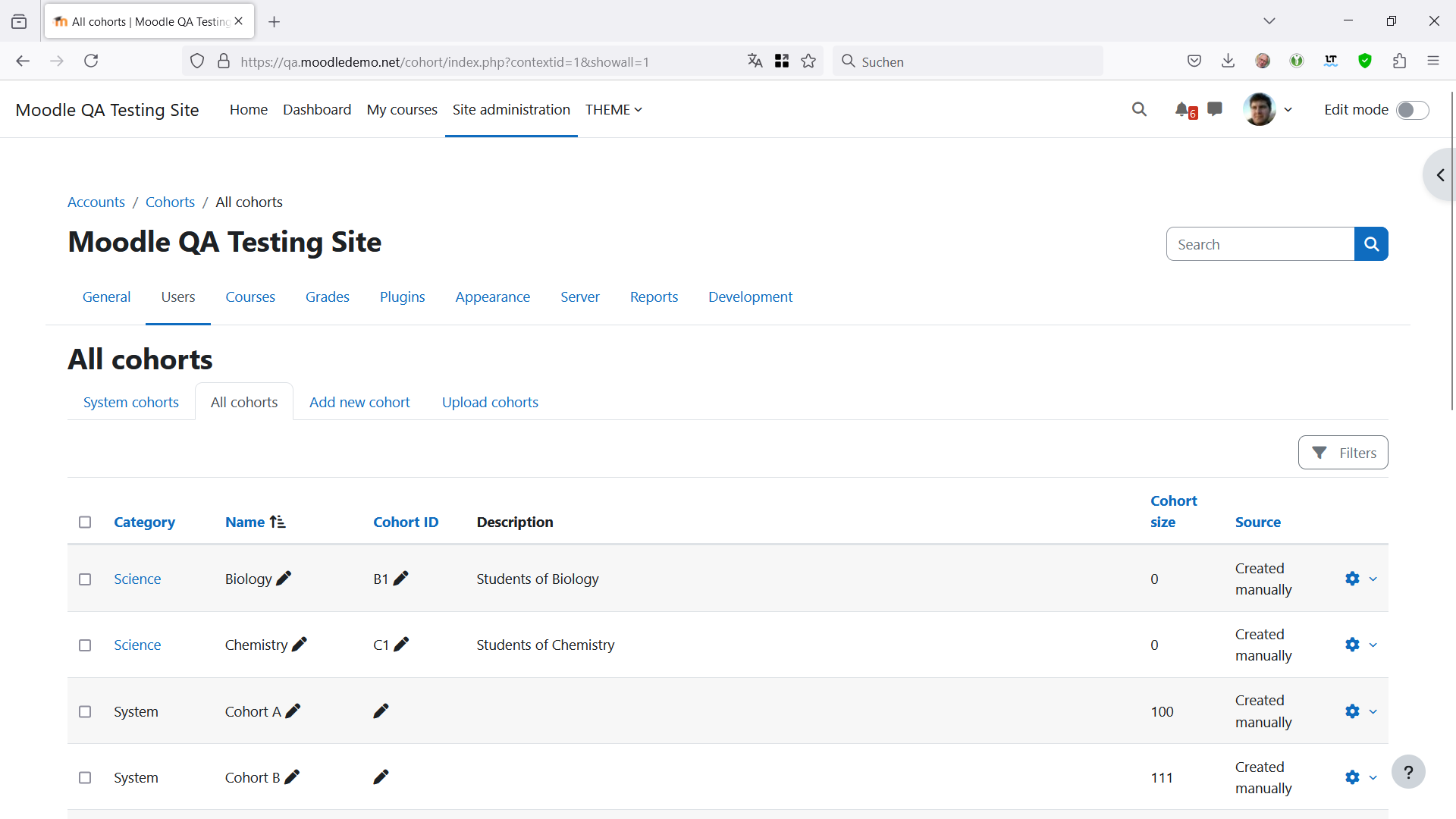Save page to Pocket icon

point(1194,61)
